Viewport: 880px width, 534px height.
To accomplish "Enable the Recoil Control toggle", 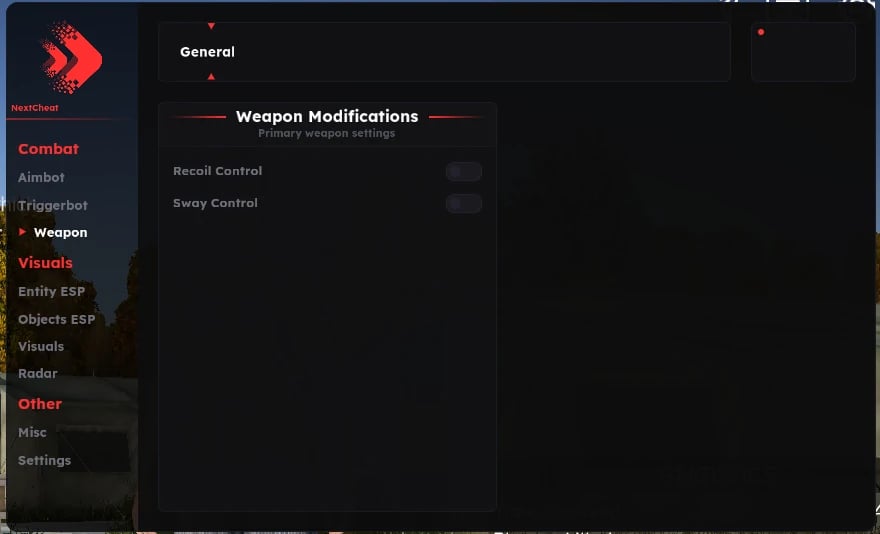I will click(464, 171).
